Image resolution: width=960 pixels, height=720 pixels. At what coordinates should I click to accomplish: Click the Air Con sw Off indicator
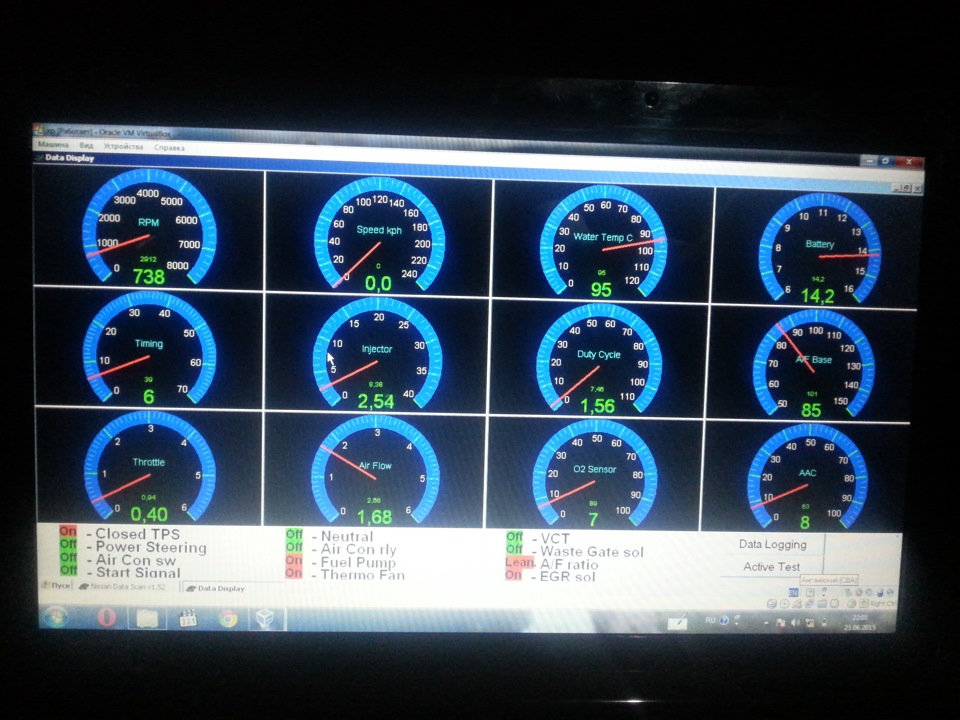coord(68,557)
